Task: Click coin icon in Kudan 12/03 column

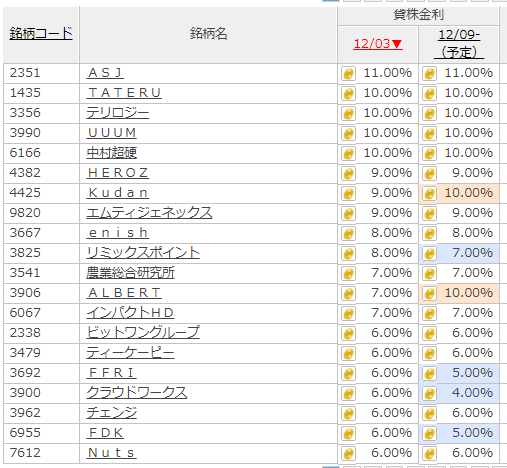Action: pyautogui.click(x=348, y=194)
